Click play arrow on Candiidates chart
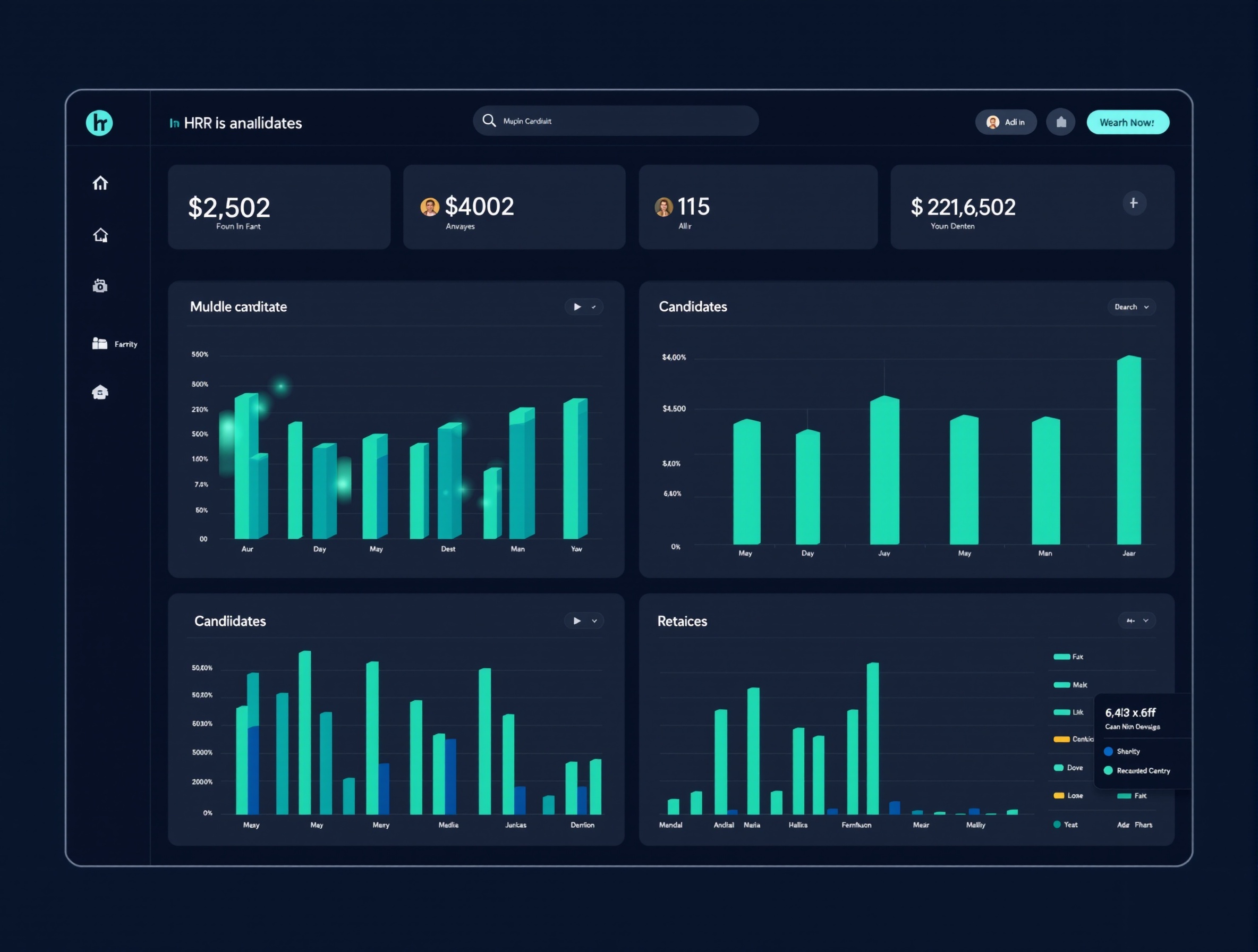 [x=577, y=620]
